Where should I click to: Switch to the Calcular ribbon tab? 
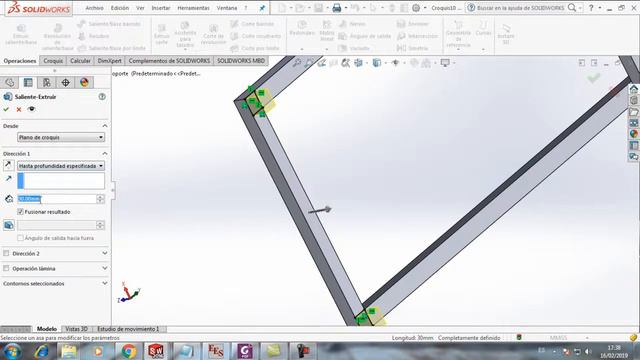(80, 61)
